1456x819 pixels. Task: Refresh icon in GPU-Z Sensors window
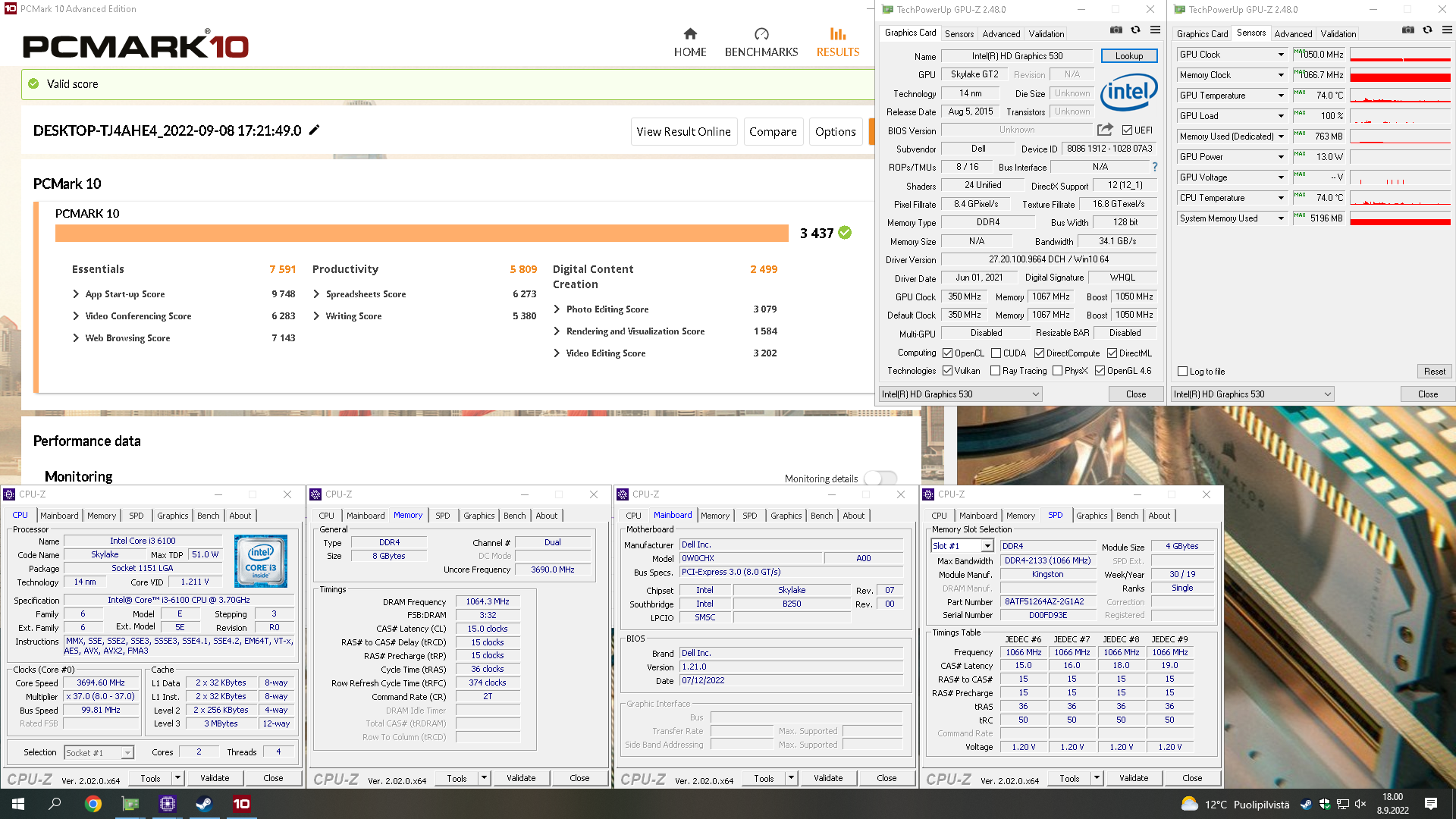coord(1427,30)
